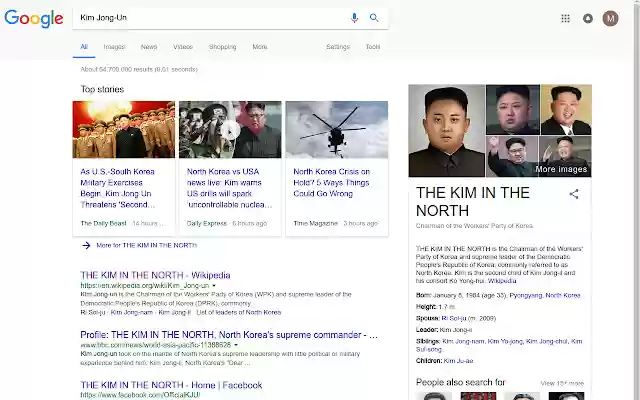Image resolution: width=640 pixels, height=400 pixels.
Task: Open THE KIM IN THE NORTH - Wikipedia result
Action: coord(156,275)
